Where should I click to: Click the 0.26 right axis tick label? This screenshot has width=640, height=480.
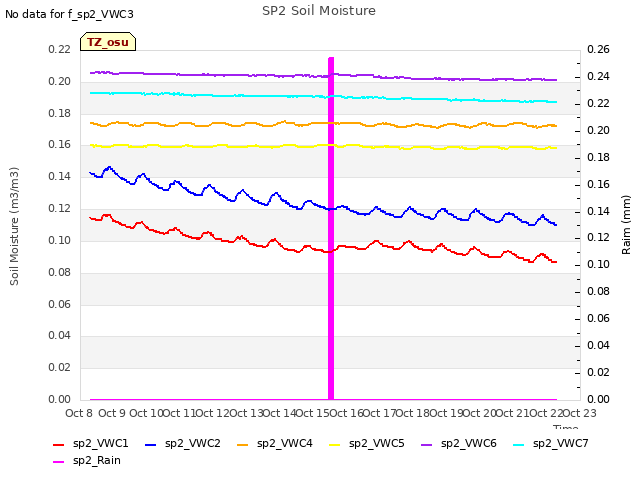(x=598, y=49)
